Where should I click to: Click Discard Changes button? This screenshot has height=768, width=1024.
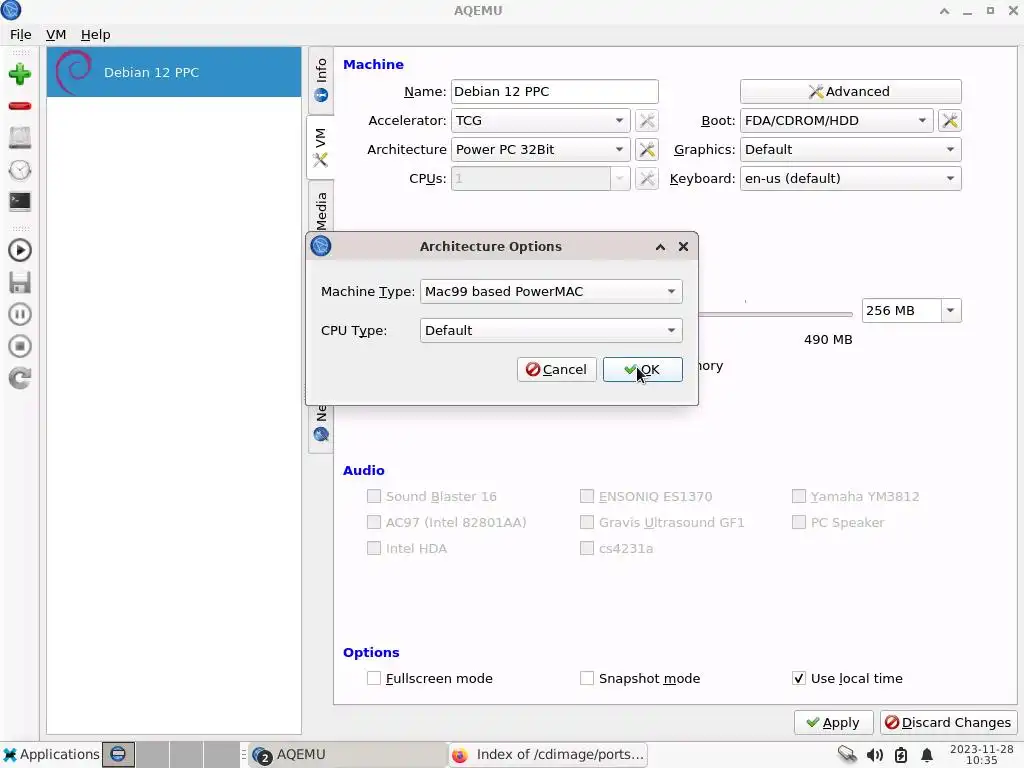point(948,723)
